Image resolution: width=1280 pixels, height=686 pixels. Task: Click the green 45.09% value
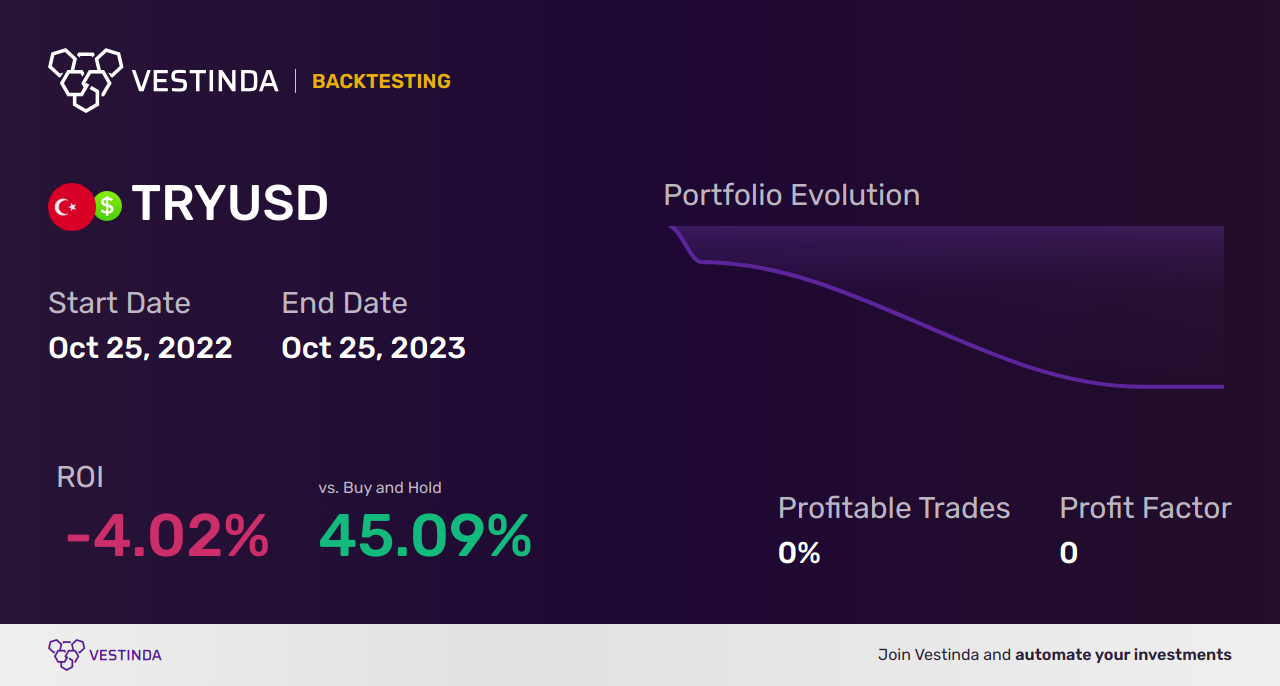[x=425, y=536]
